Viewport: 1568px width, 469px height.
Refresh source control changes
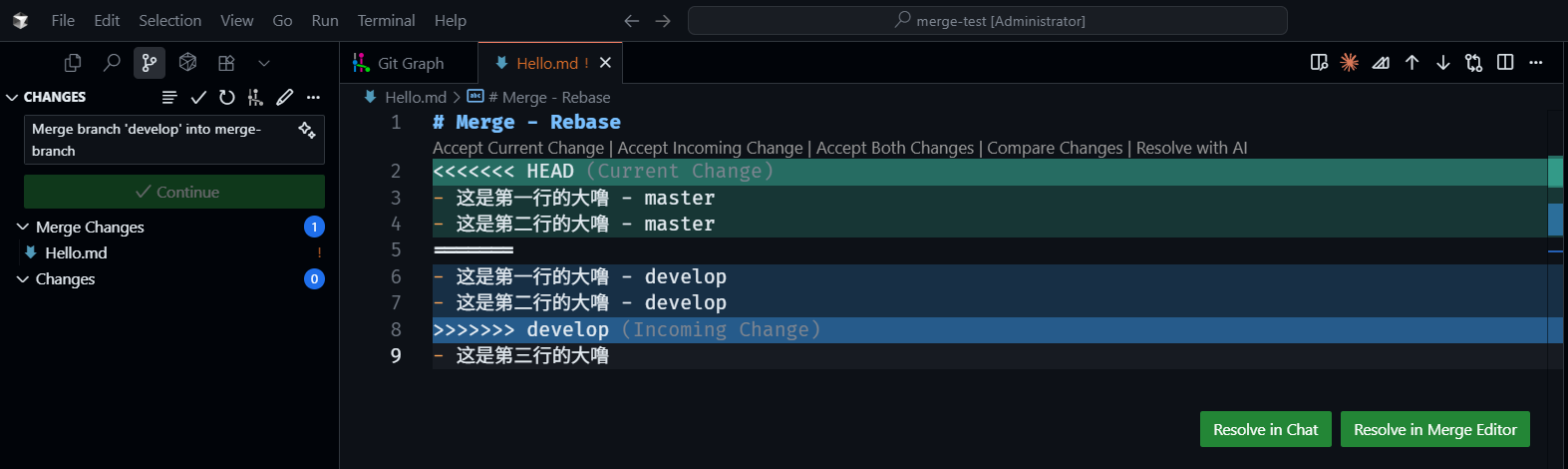227,97
